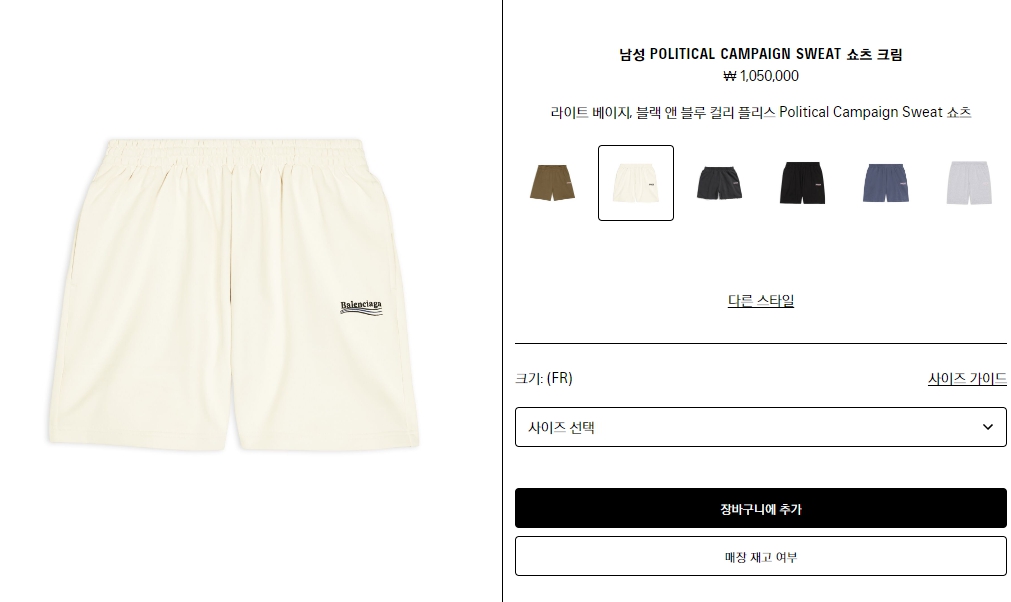Choose the black shorts color swatch
The image size is (1011, 602).
click(x=803, y=183)
